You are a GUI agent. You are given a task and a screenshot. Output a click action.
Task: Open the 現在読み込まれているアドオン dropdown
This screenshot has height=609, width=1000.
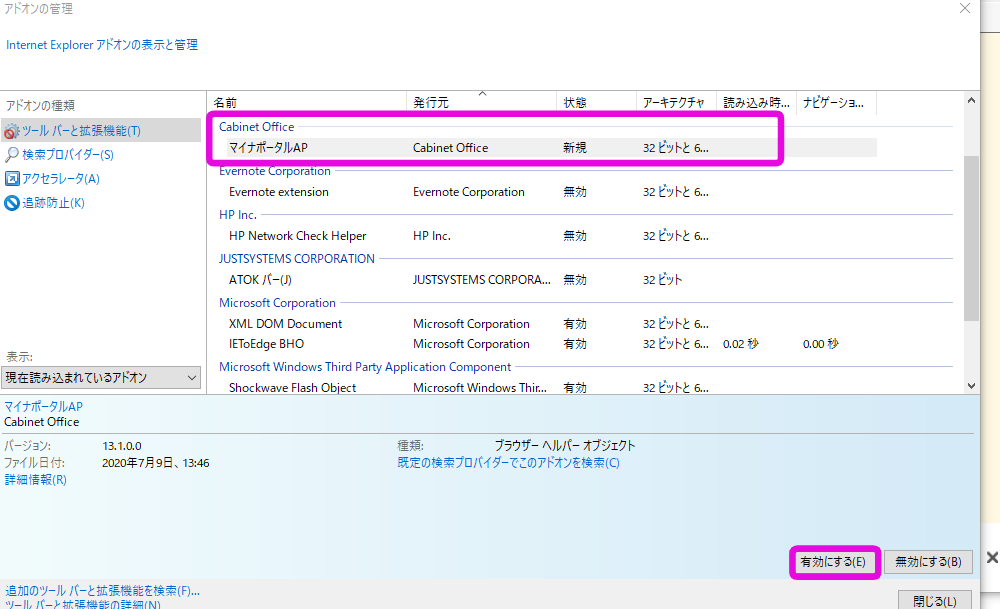(101, 378)
